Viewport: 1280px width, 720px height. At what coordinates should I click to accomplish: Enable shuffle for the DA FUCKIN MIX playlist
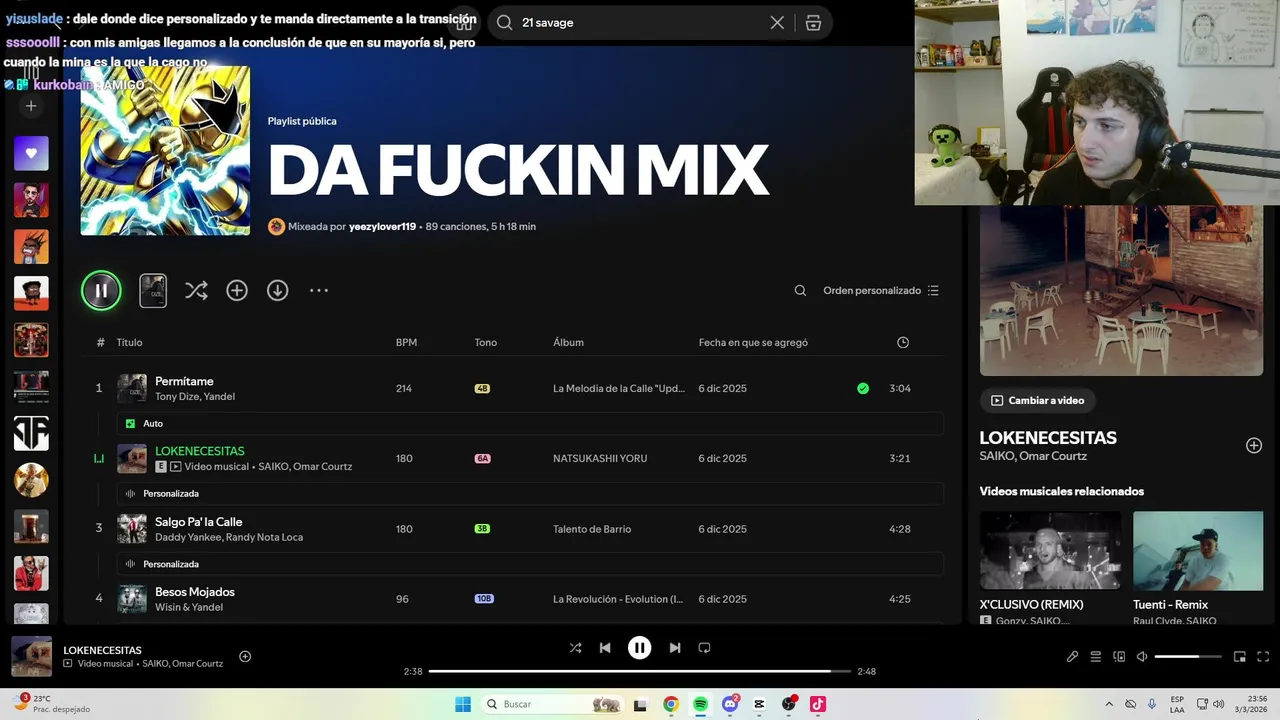tap(196, 291)
